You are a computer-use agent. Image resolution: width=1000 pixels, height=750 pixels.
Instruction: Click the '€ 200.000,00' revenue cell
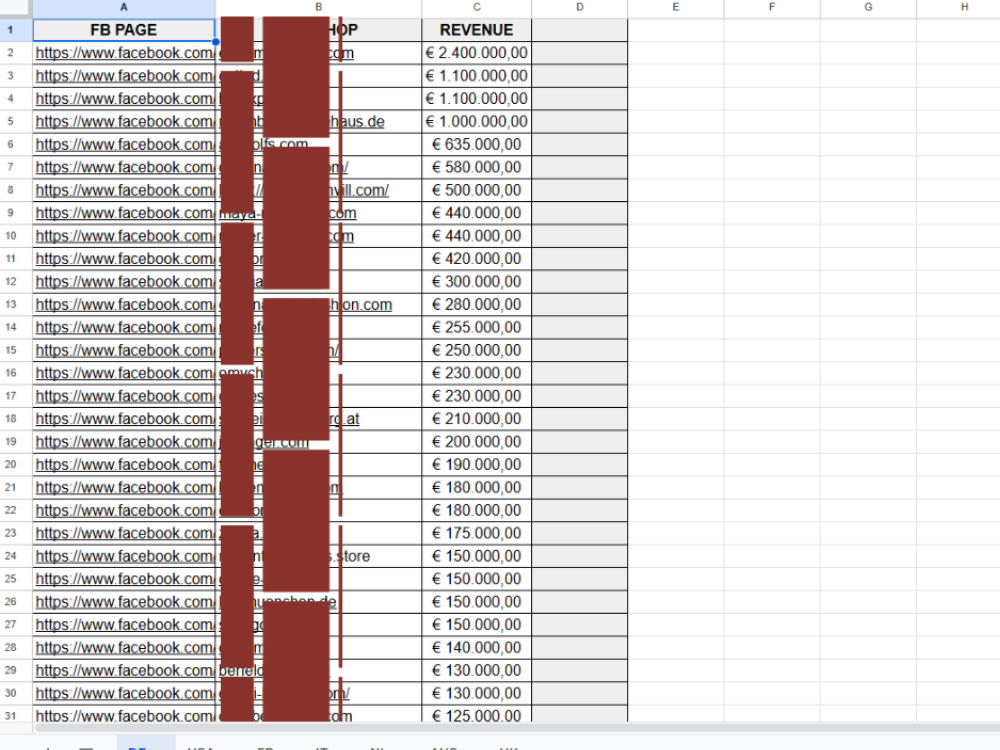coord(476,442)
